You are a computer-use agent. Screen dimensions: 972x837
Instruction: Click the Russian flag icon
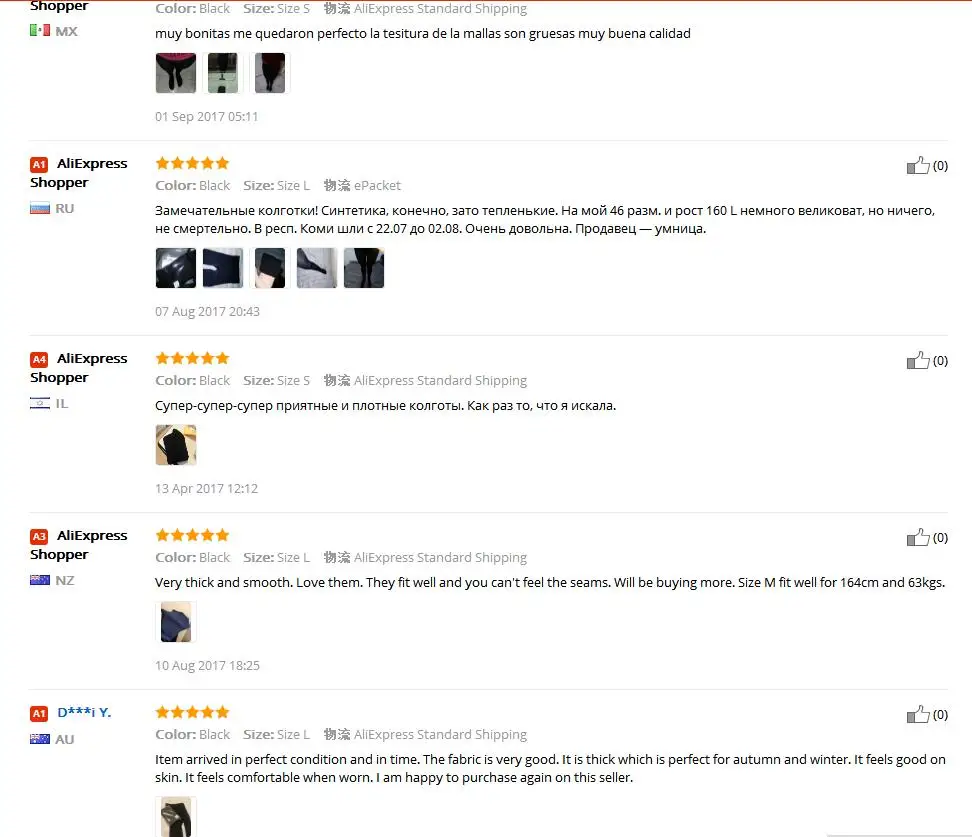point(40,208)
